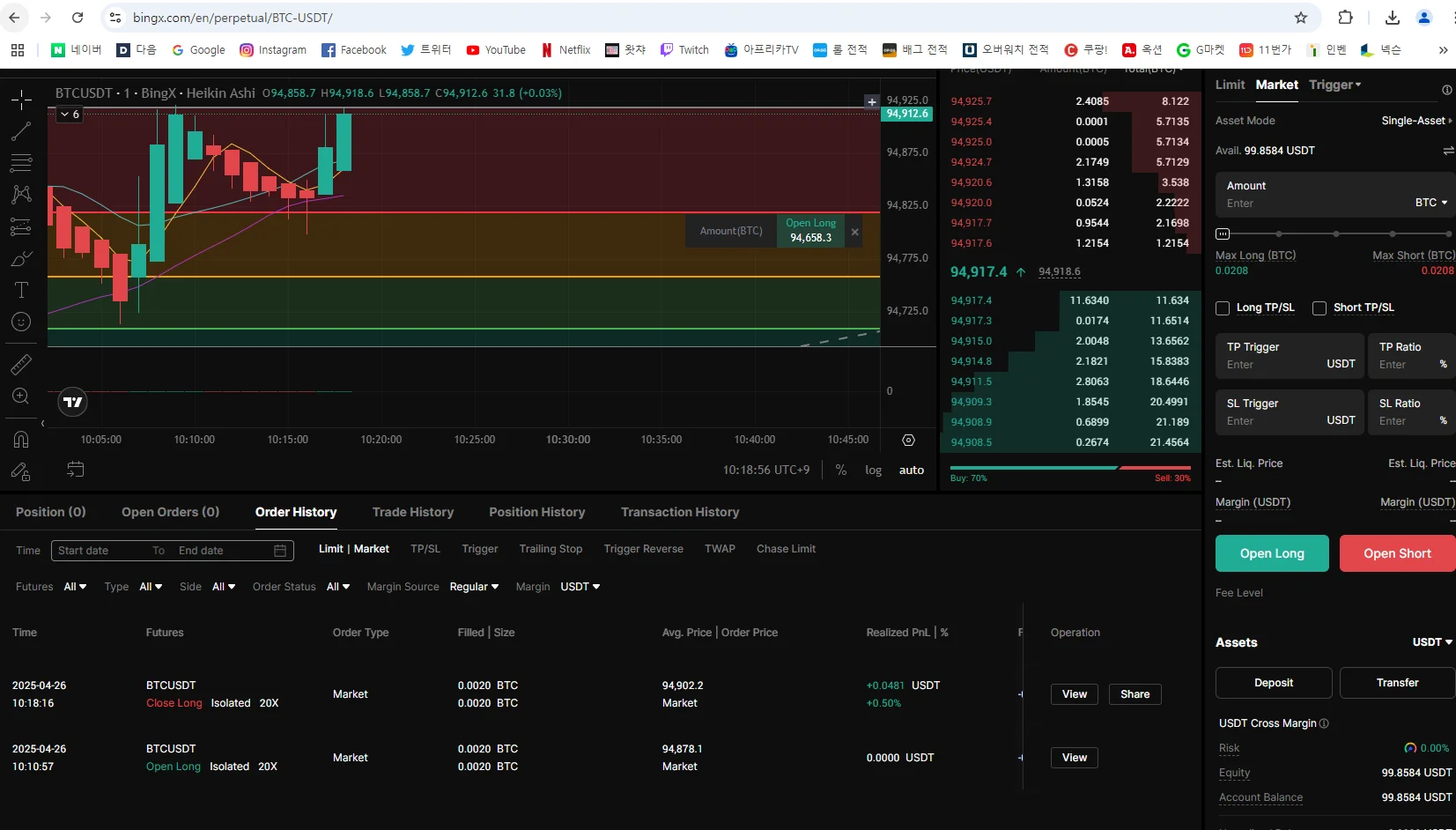This screenshot has width=1456, height=830.
Task: Bookmark this page with star icon
Action: click(x=1301, y=18)
